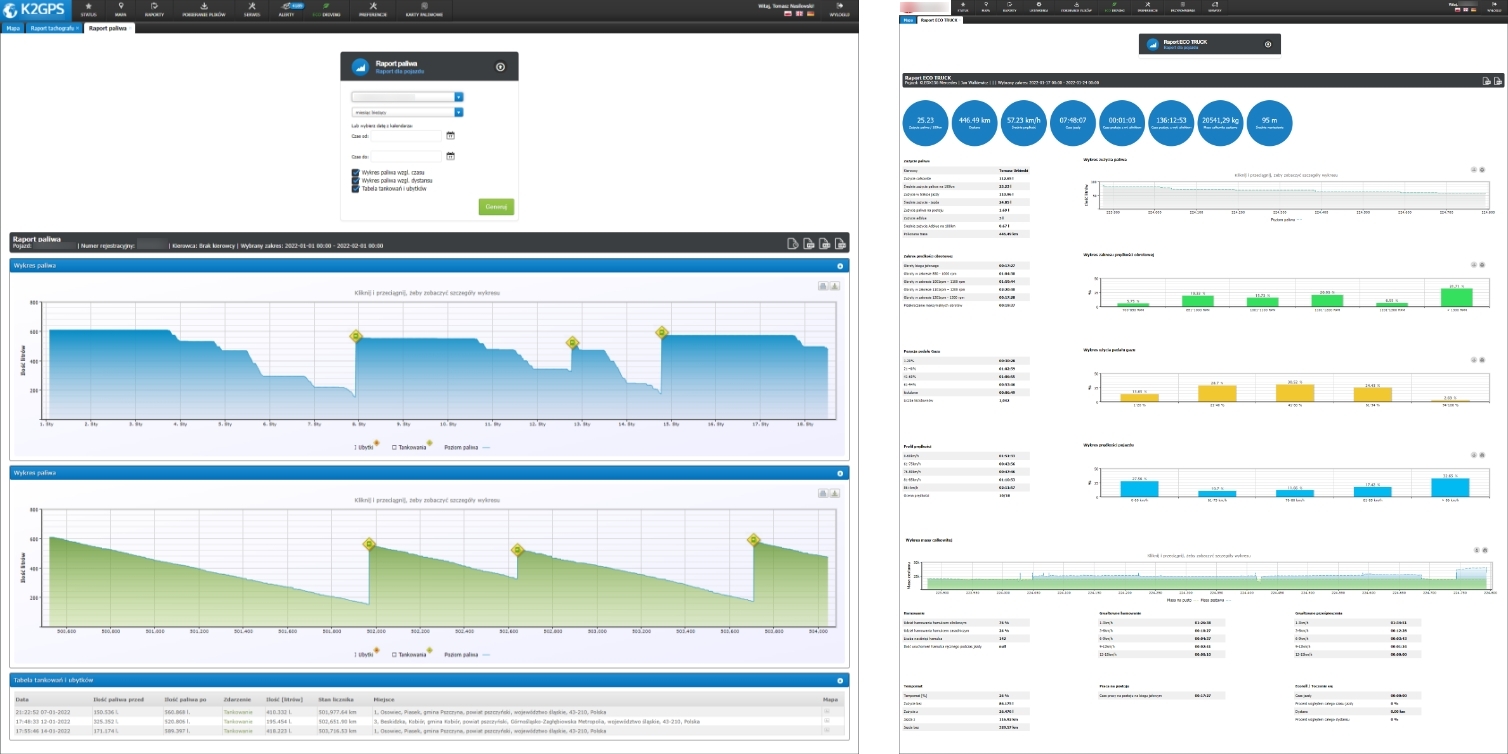Screen dimensions: 1508x754
Task: Toggle Ubytki legend in green fuel chart
Action: point(366,654)
